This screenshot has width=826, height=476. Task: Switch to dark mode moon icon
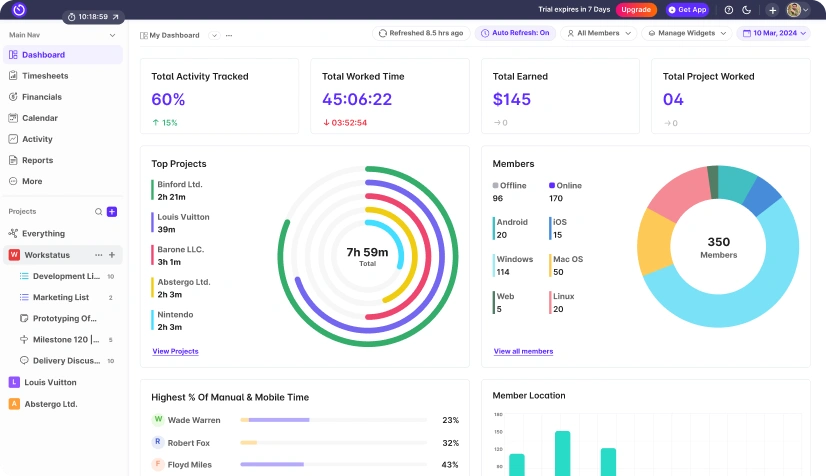click(x=746, y=10)
